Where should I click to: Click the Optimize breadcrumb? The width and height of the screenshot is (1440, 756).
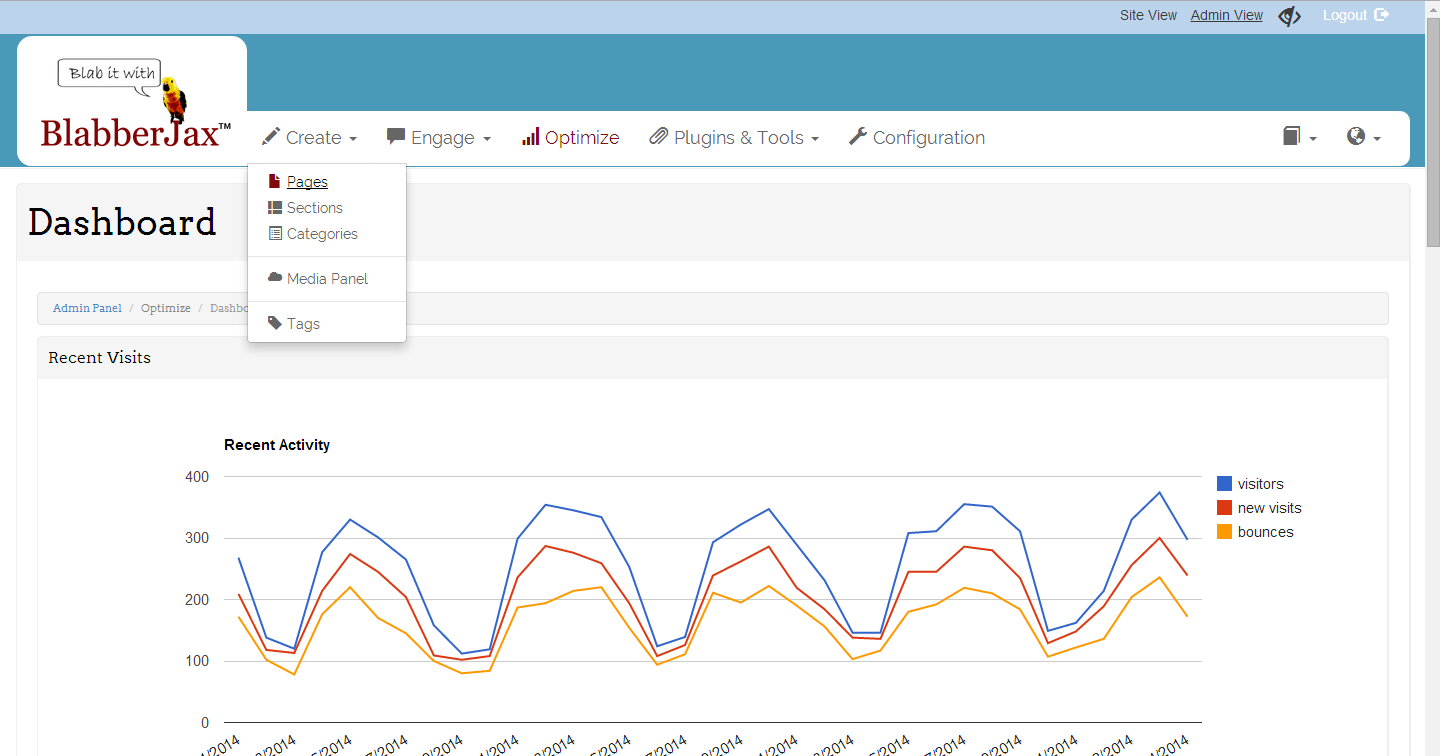(x=166, y=308)
